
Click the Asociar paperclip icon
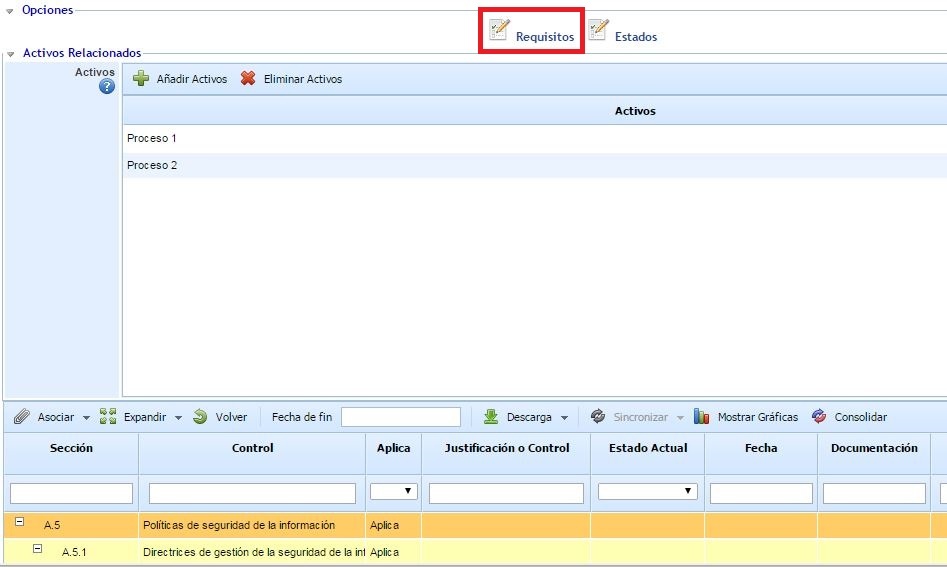coord(22,417)
